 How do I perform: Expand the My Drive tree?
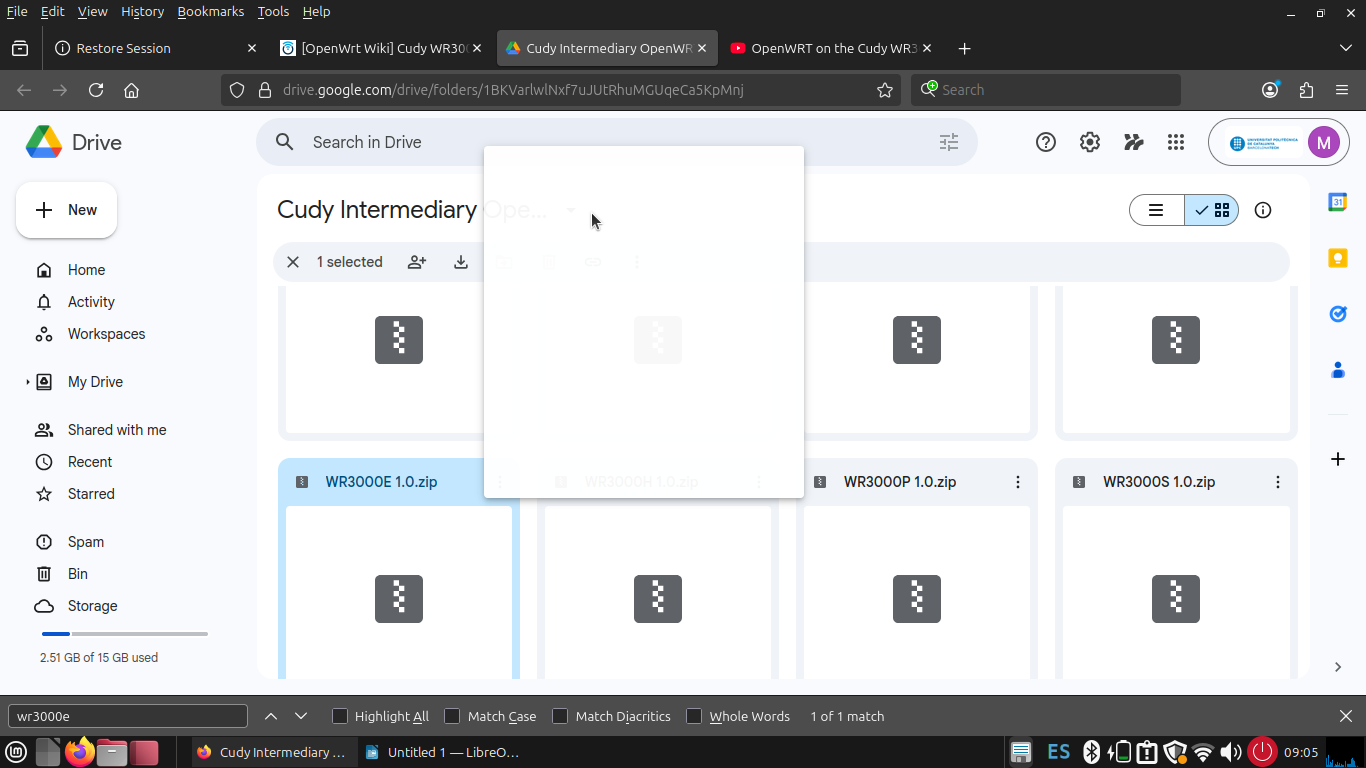[28, 382]
